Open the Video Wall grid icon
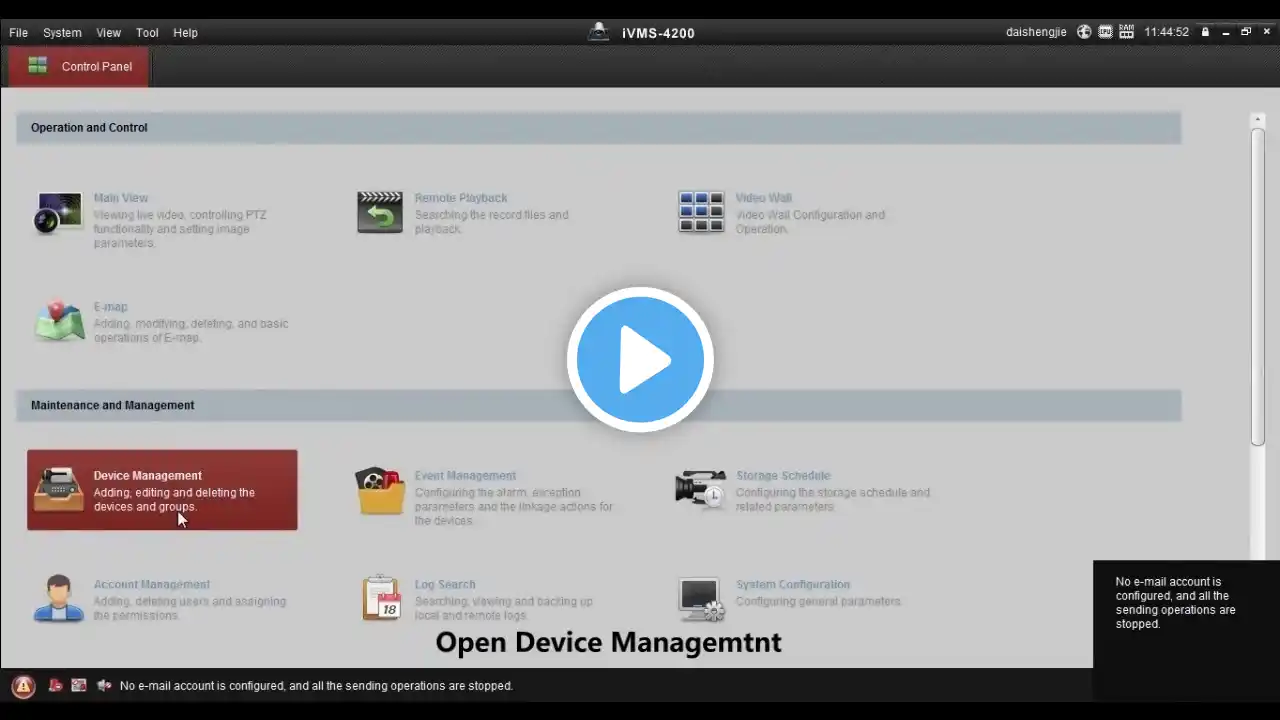The height and width of the screenshot is (720, 1280). coord(701,213)
